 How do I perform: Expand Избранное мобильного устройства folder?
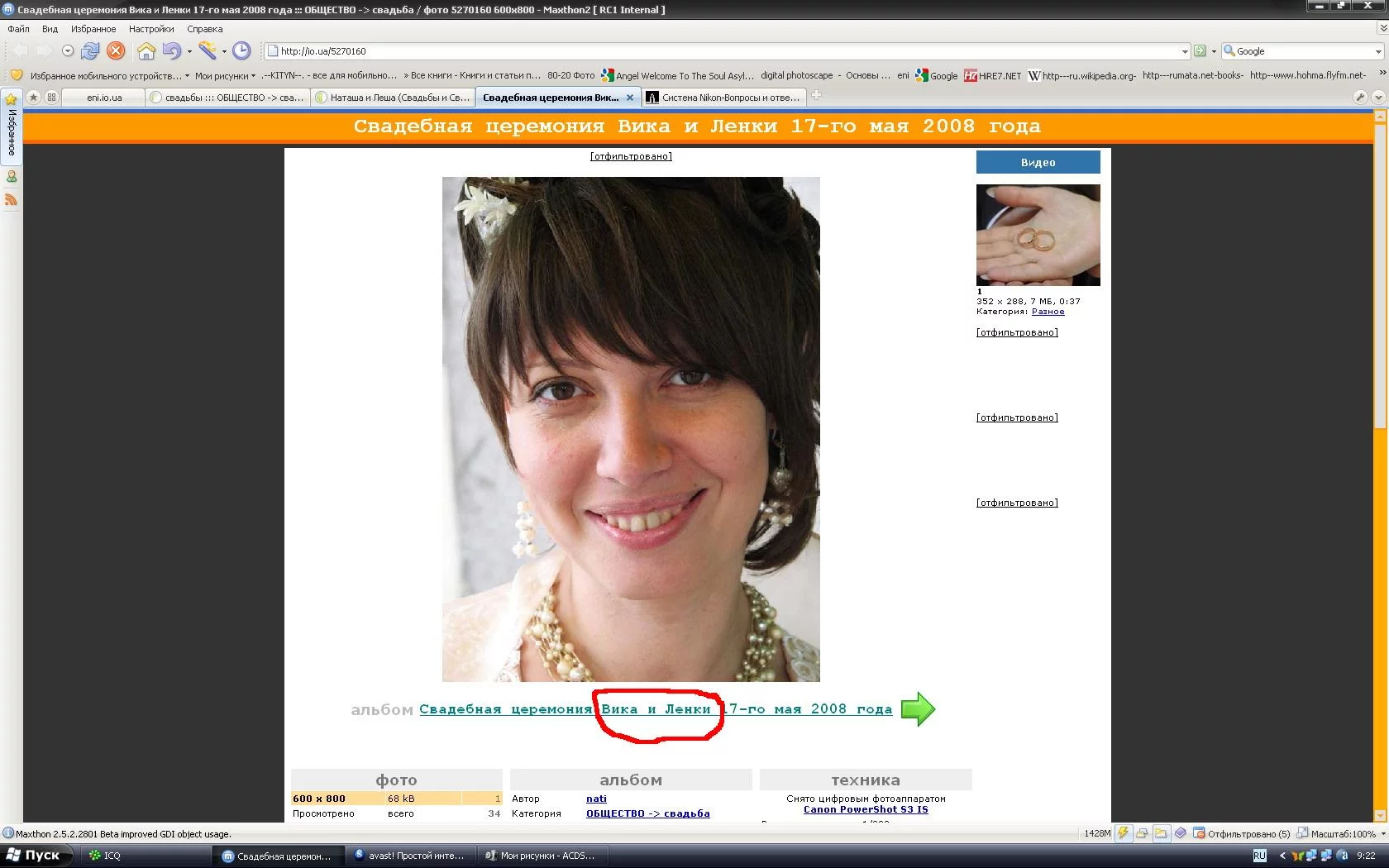(x=108, y=75)
